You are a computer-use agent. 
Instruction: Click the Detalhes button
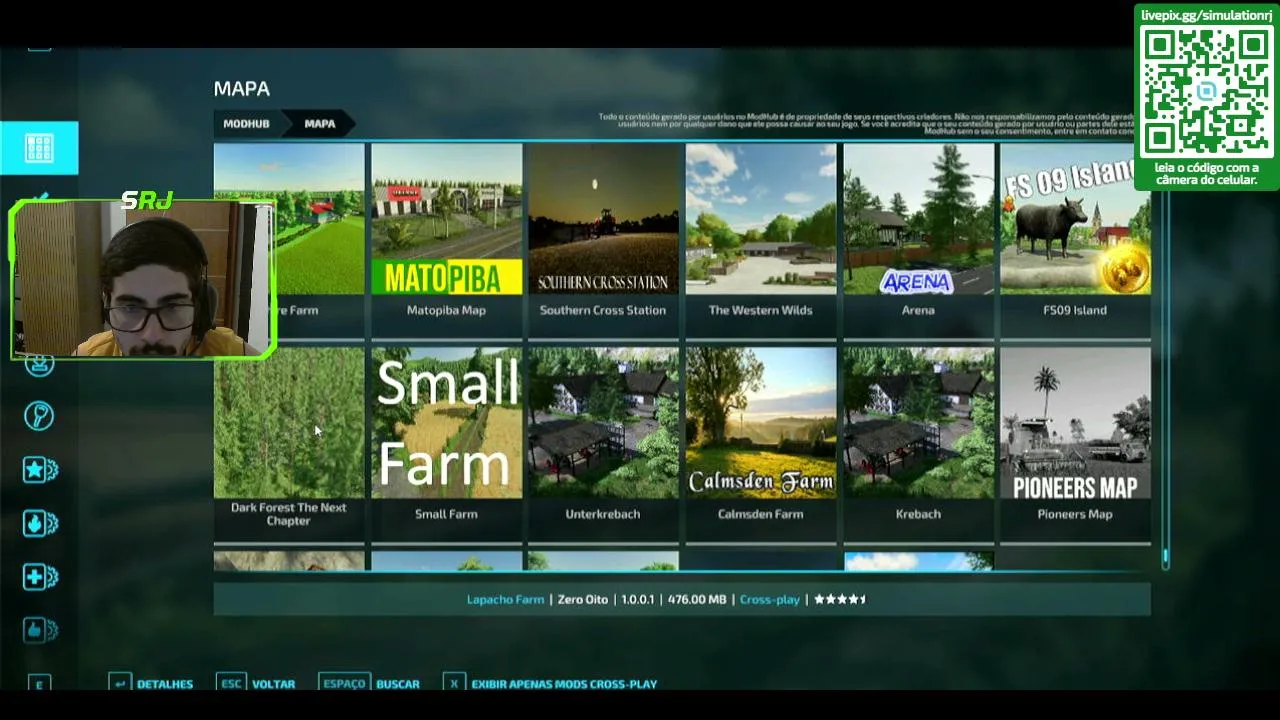click(x=165, y=684)
